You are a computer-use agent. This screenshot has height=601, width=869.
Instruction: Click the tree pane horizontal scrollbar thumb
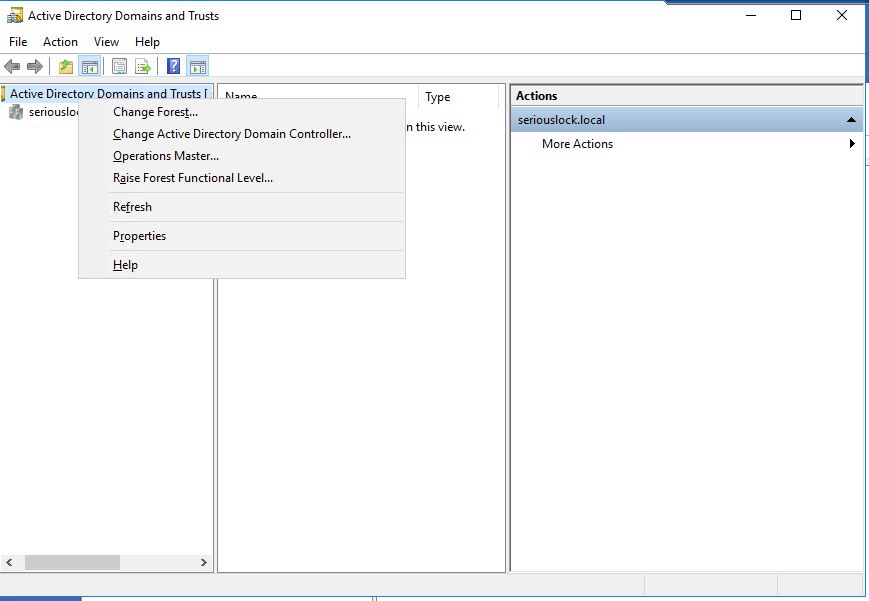tap(72, 562)
